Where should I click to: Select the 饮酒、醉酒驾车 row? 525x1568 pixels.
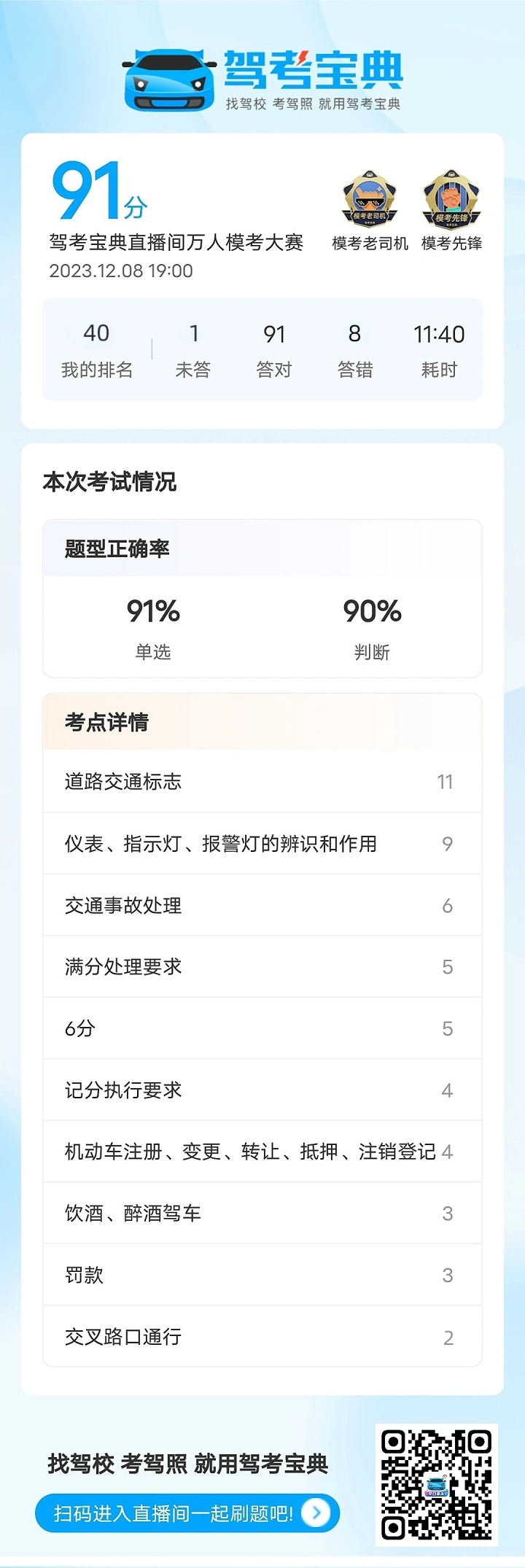[262, 1214]
